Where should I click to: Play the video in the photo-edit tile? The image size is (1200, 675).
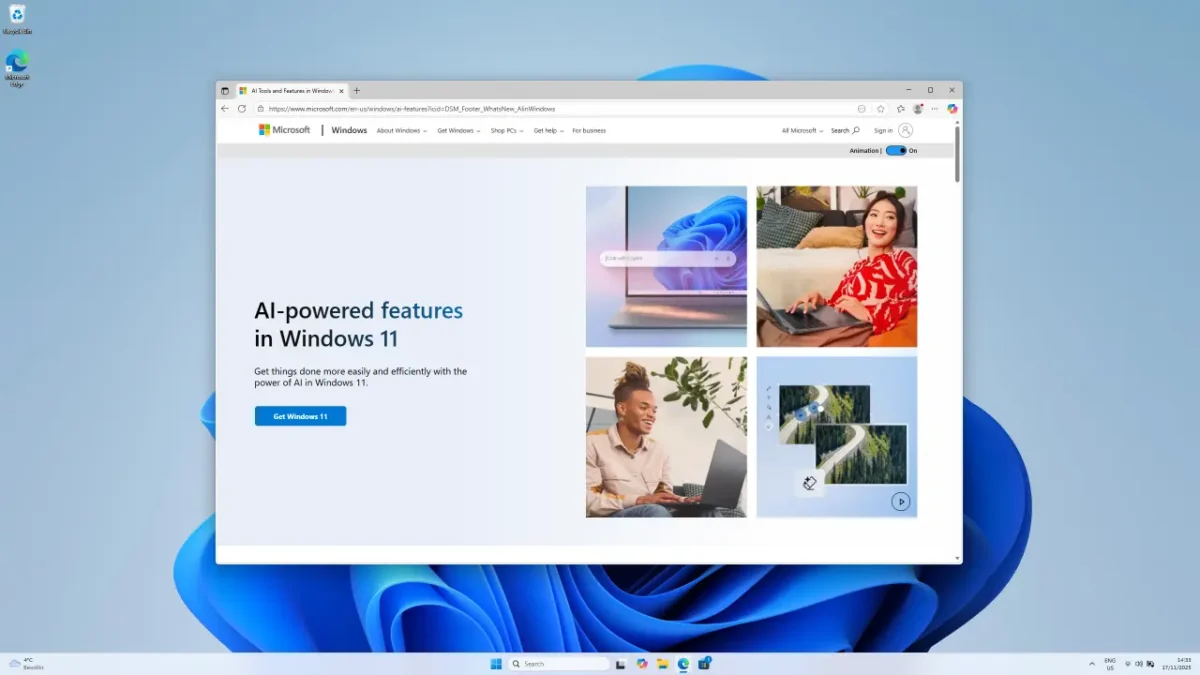point(901,502)
